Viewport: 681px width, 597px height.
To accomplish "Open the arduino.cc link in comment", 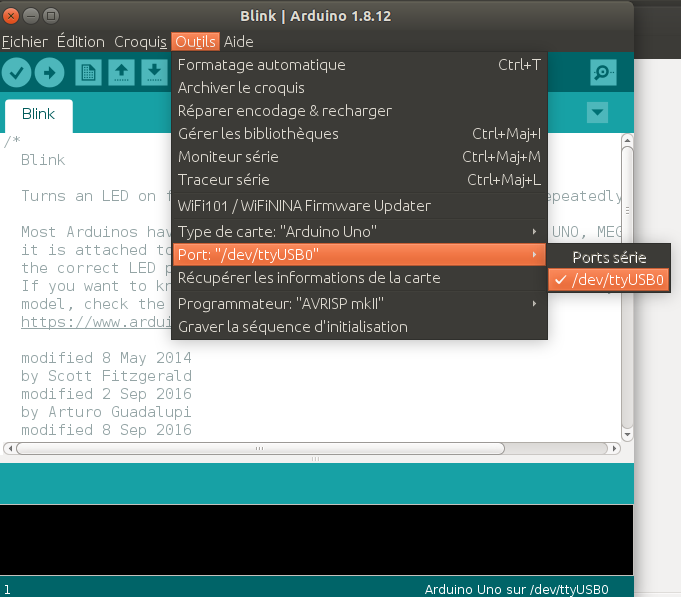I will point(96,322).
